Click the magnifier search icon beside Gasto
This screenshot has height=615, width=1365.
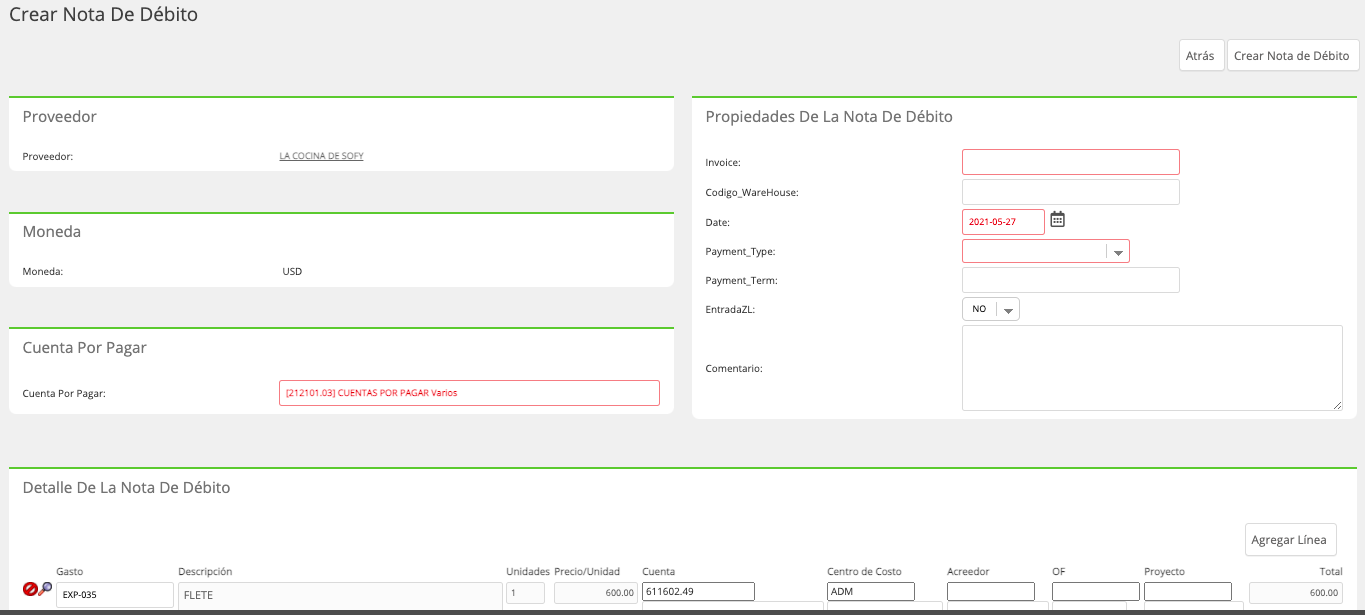click(x=45, y=589)
